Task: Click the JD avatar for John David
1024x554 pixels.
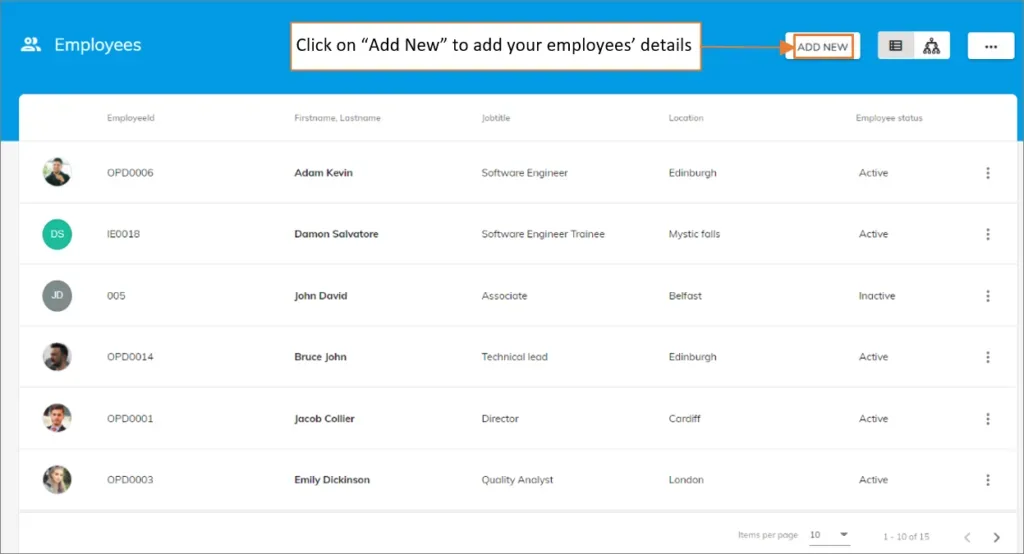Action: [x=57, y=295]
